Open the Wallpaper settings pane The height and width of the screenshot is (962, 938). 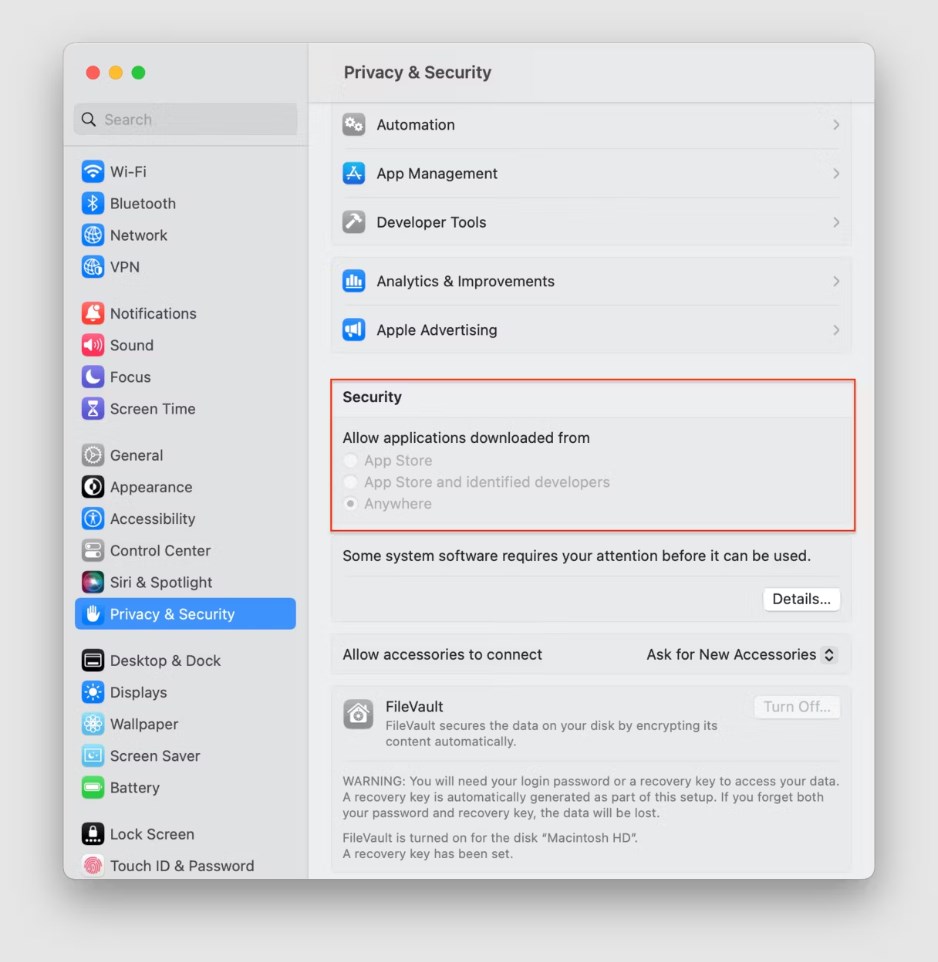185,725
